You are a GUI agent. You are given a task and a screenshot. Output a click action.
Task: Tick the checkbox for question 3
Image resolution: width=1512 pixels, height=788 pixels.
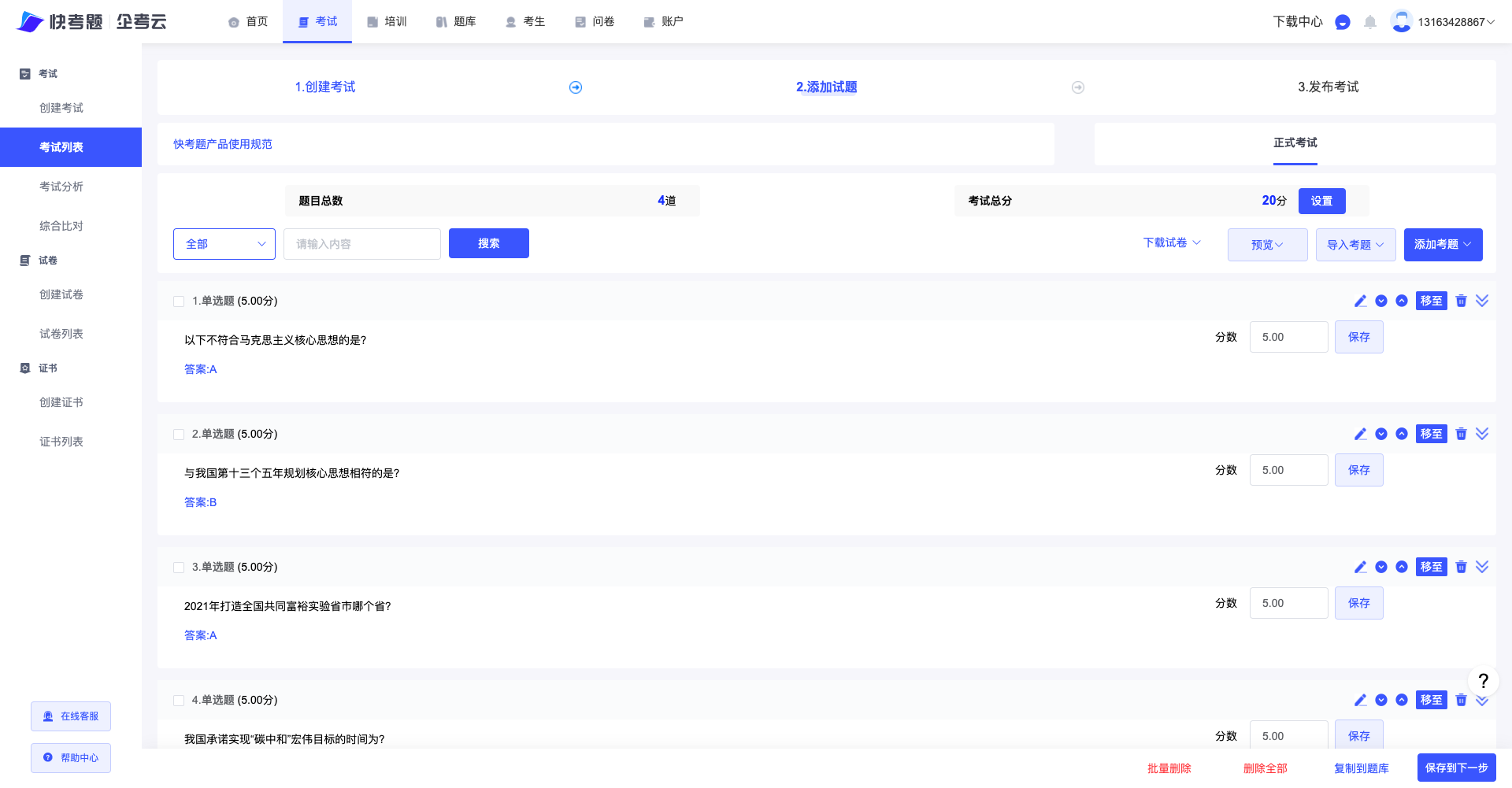(x=179, y=568)
